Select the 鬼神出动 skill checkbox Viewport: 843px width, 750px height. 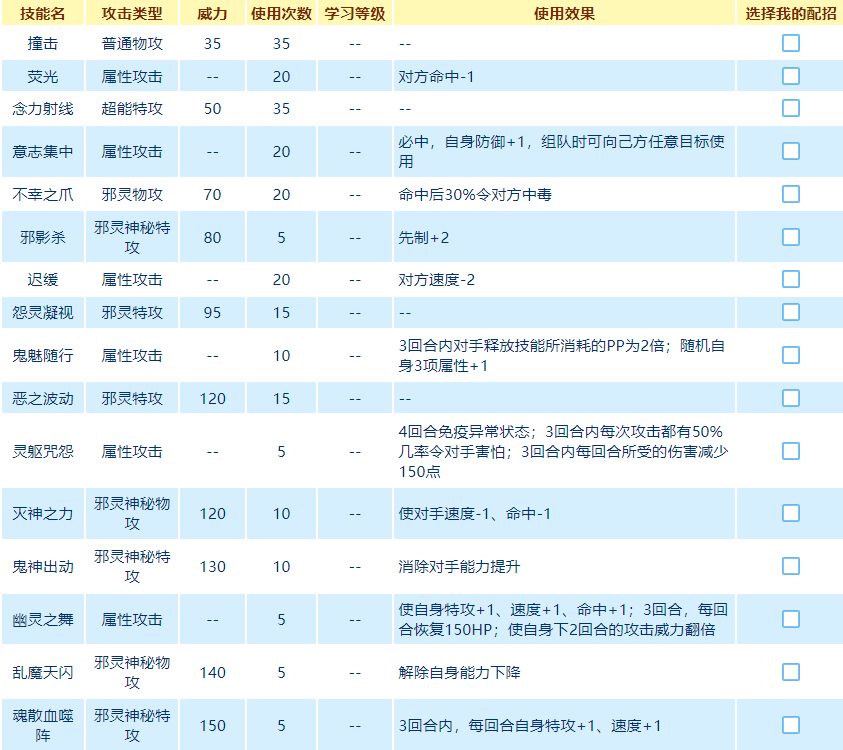790,567
